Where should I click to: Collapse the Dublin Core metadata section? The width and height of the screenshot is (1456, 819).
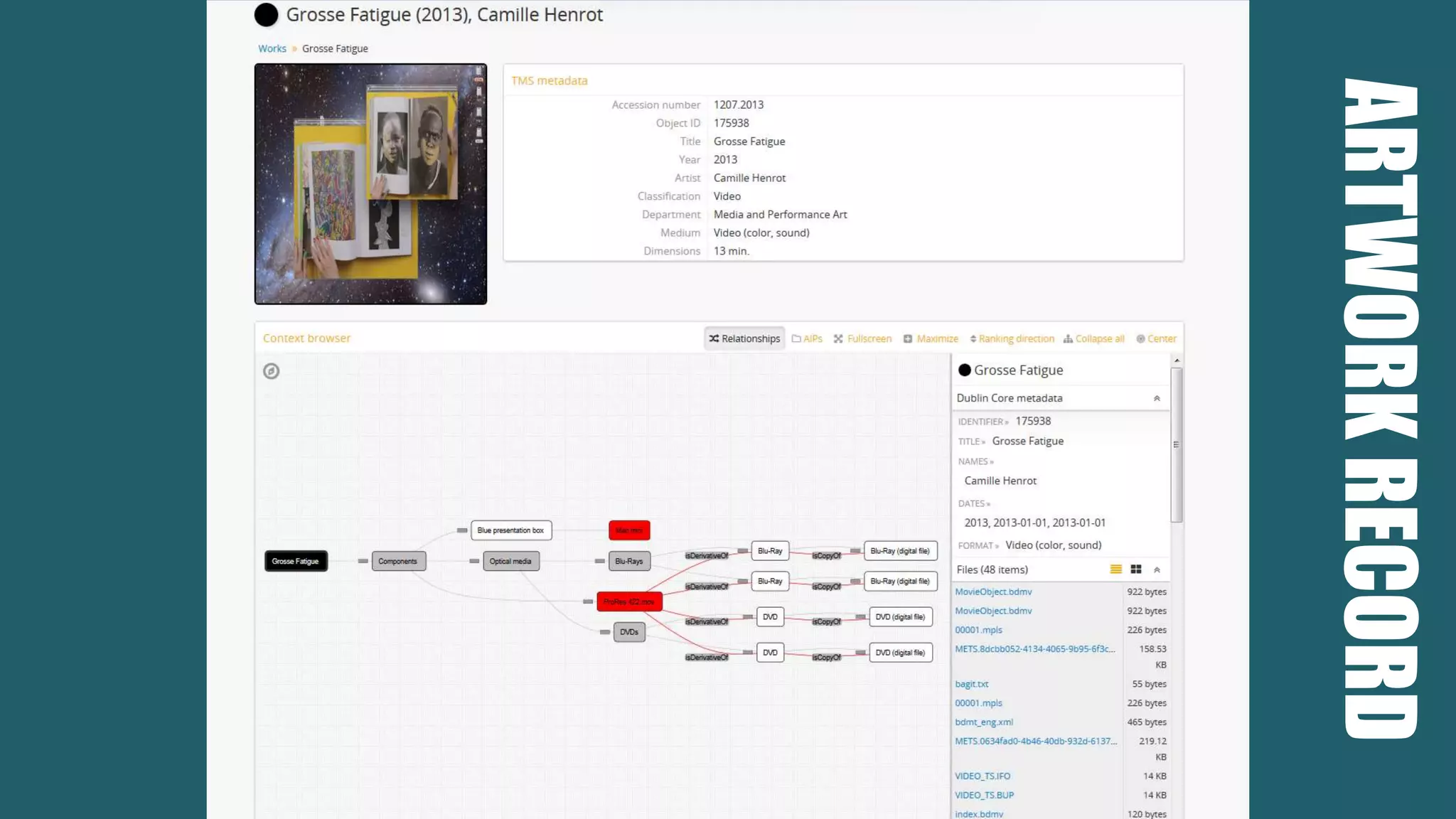[1157, 399]
